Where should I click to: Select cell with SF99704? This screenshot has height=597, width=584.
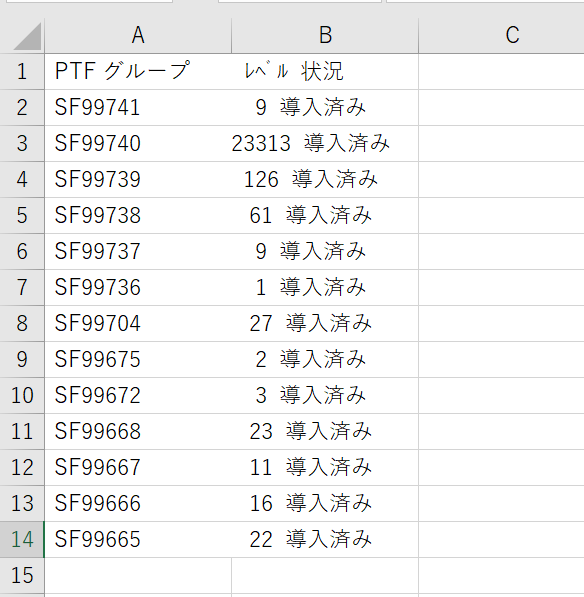tap(138, 324)
